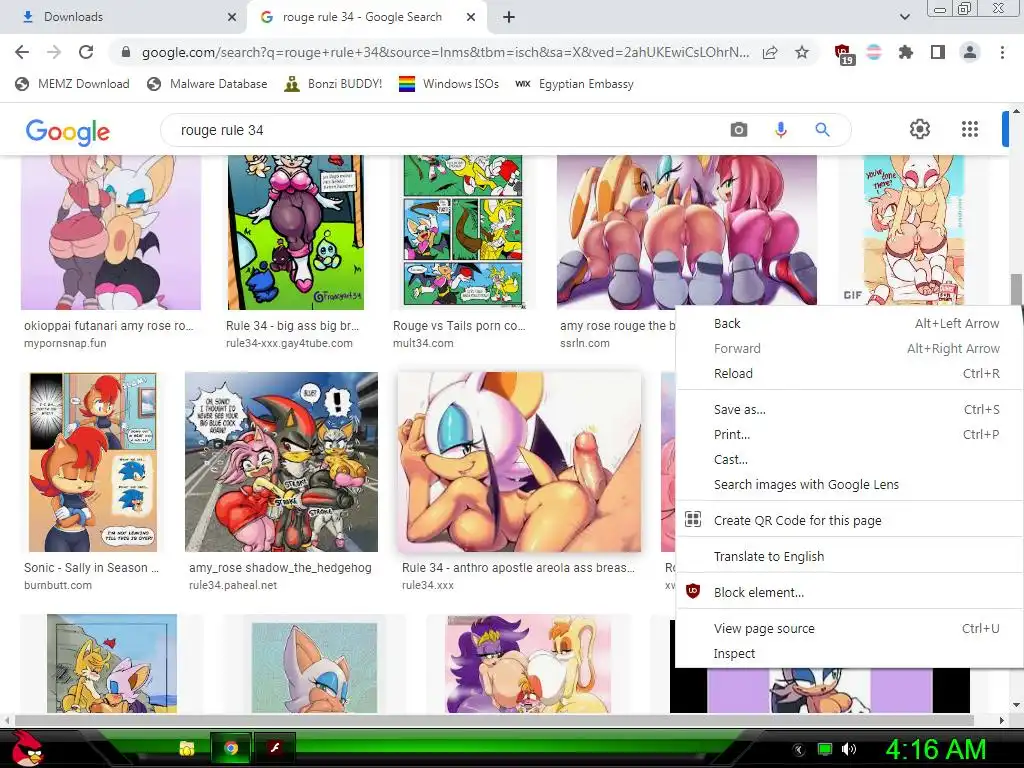
Task: Click the 4:16 AM taskbar clock
Action: pos(935,749)
